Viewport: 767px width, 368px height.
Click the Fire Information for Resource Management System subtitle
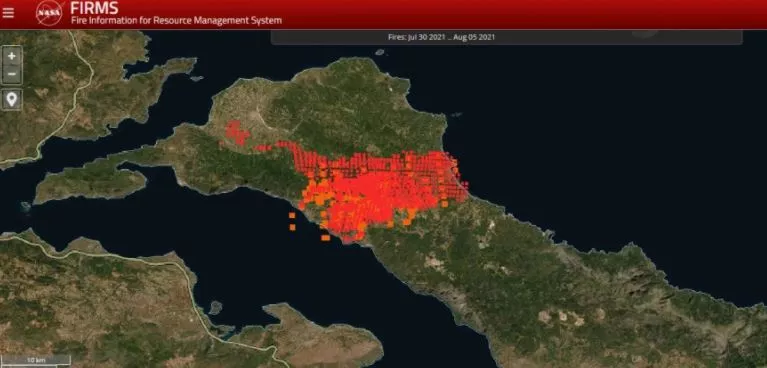point(176,21)
